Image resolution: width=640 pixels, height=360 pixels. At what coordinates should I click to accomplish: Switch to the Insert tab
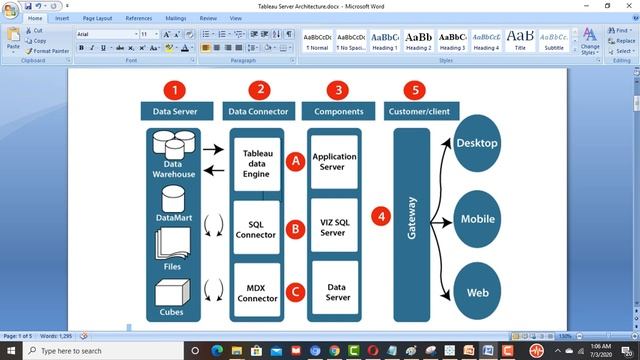point(62,18)
